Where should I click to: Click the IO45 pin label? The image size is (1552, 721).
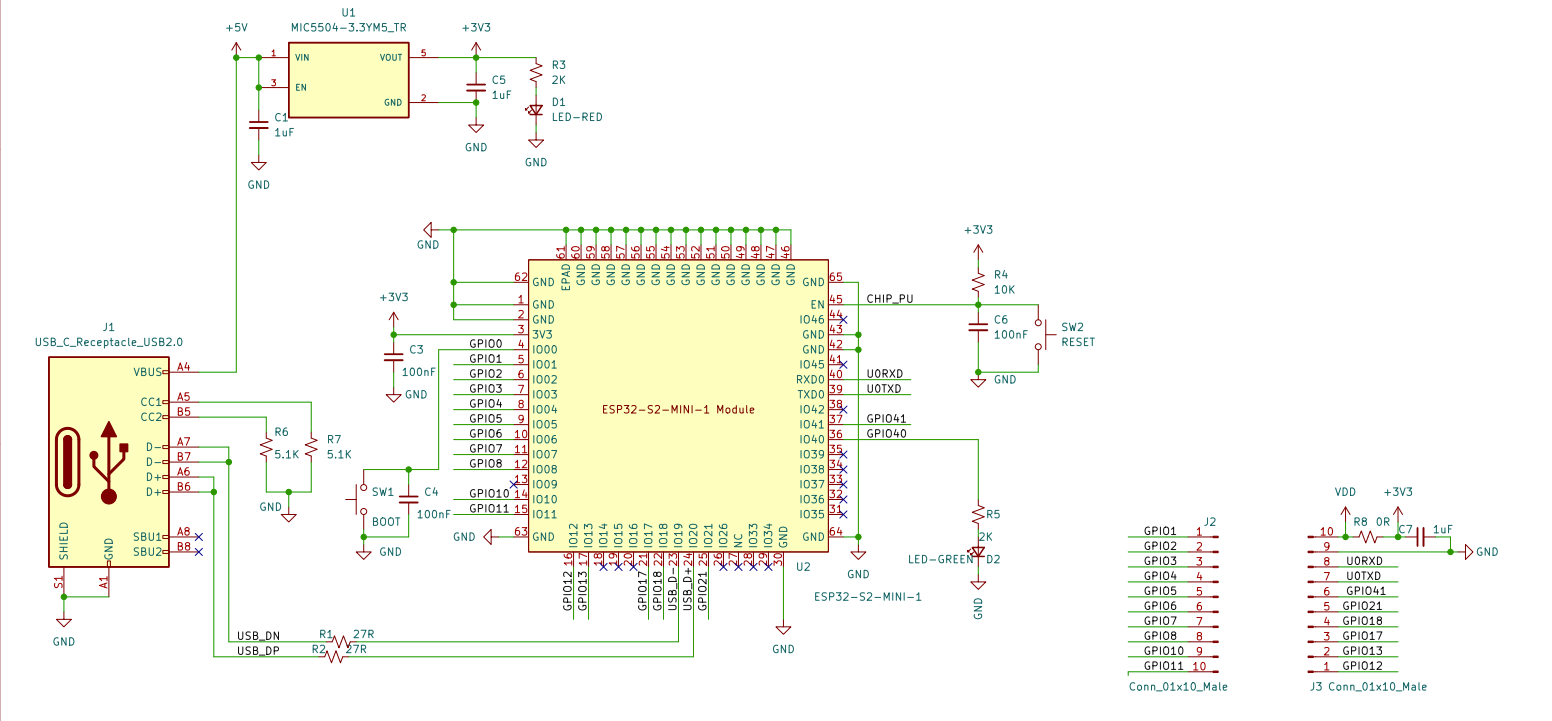point(812,364)
